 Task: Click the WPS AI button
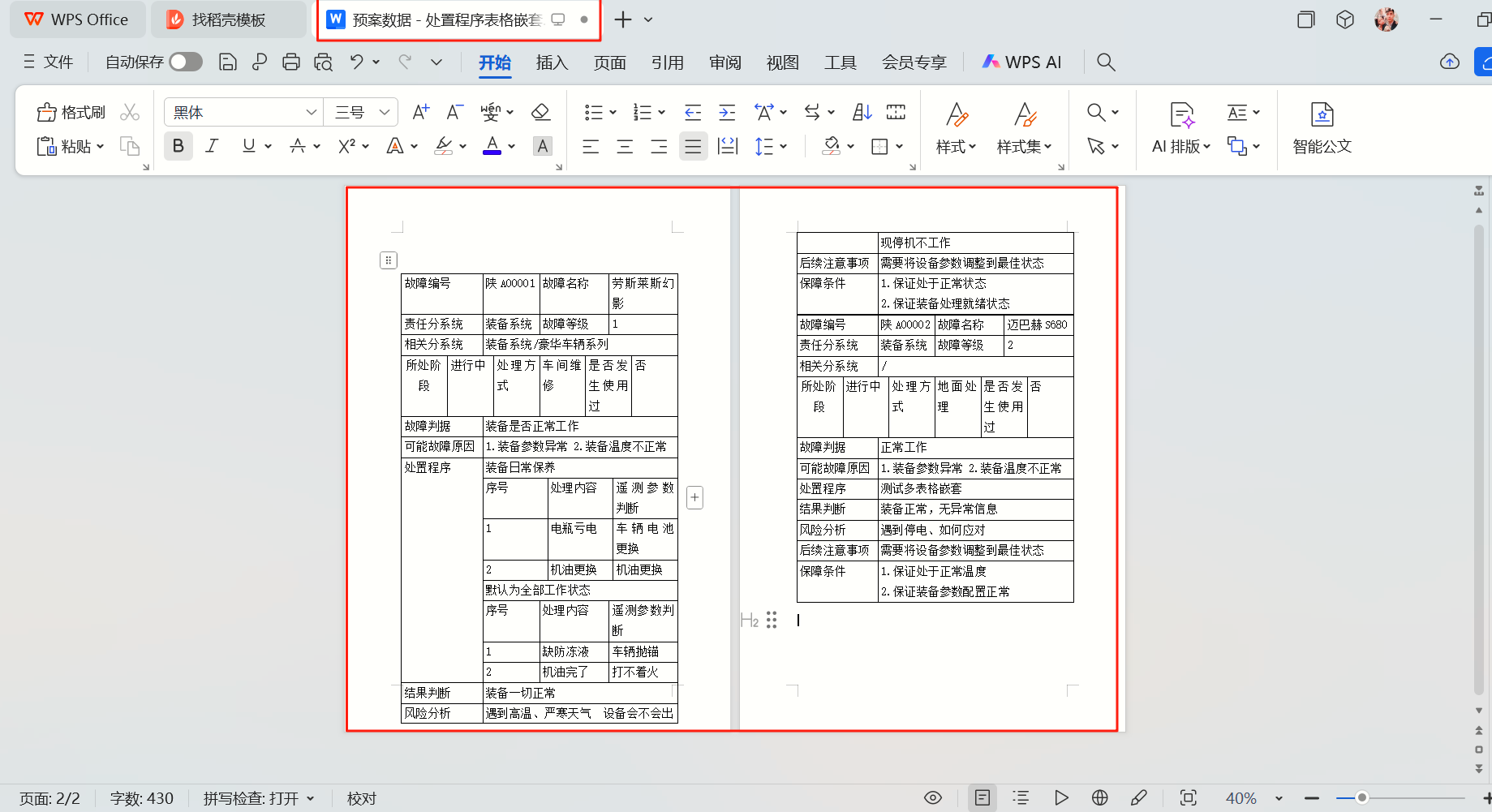tap(1022, 62)
